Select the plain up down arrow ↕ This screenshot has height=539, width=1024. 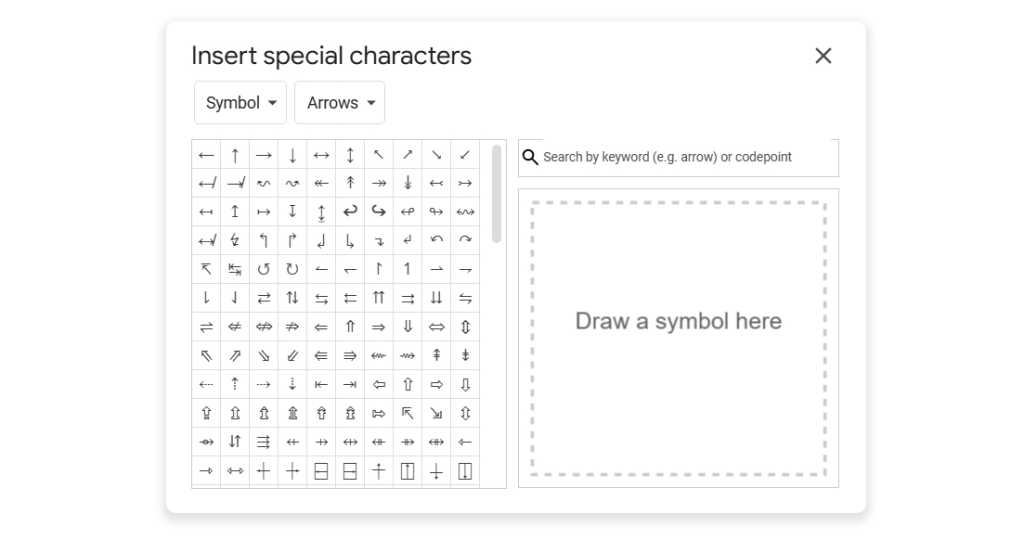click(x=350, y=155)
